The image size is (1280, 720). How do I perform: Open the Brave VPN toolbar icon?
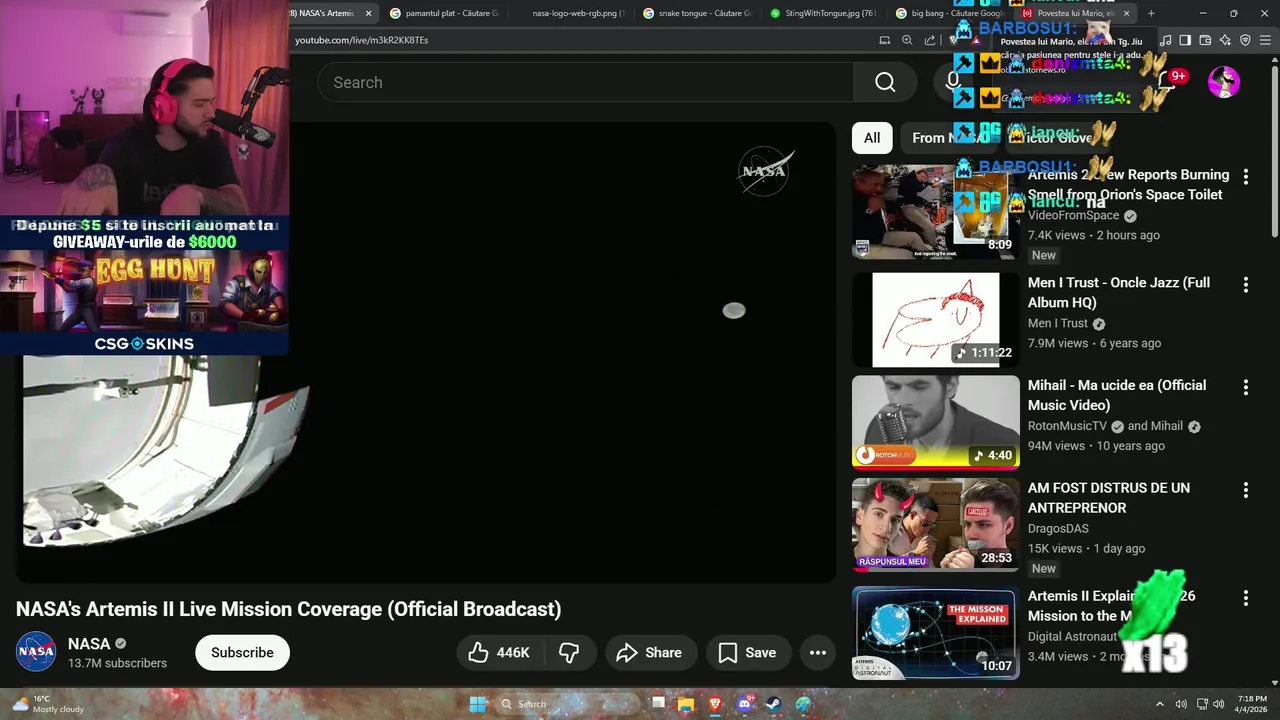(1245, 40)
